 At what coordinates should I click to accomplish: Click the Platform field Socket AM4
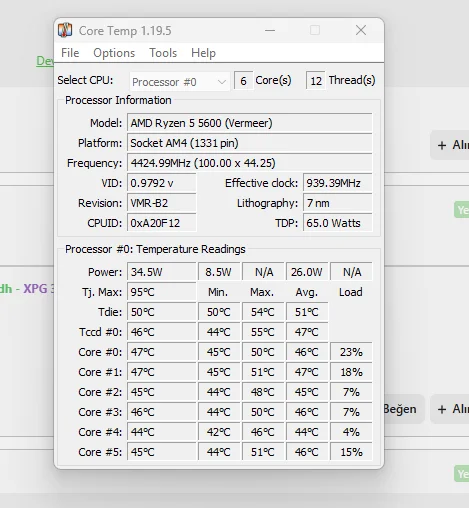[249, 143]
